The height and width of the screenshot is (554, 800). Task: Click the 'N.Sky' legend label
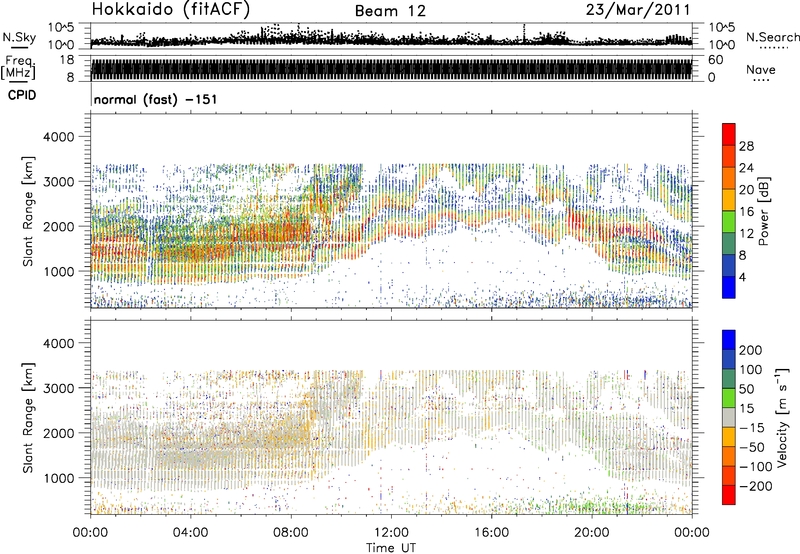pyautogui.click(x=19, y=37)
